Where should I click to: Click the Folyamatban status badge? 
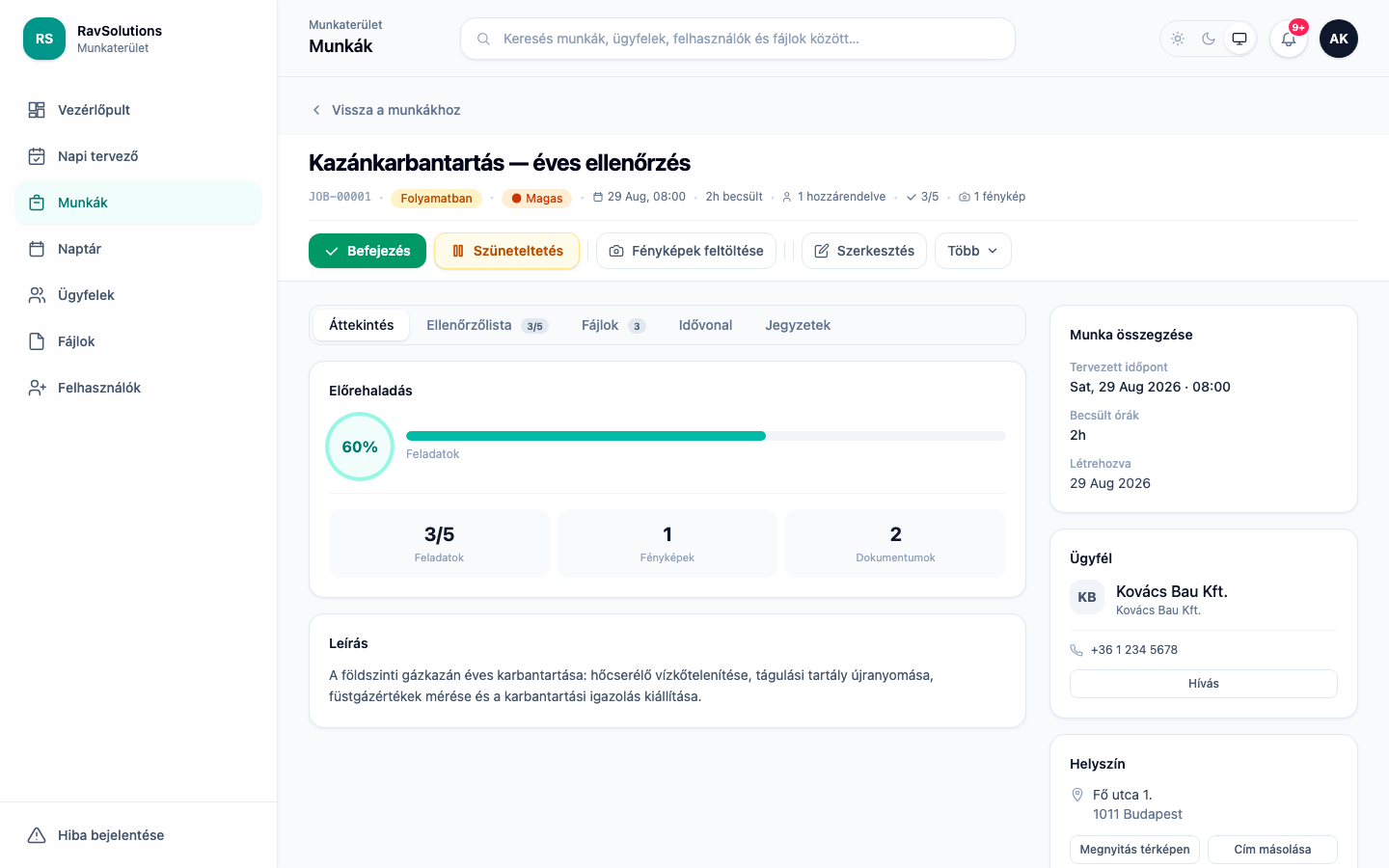436,198
